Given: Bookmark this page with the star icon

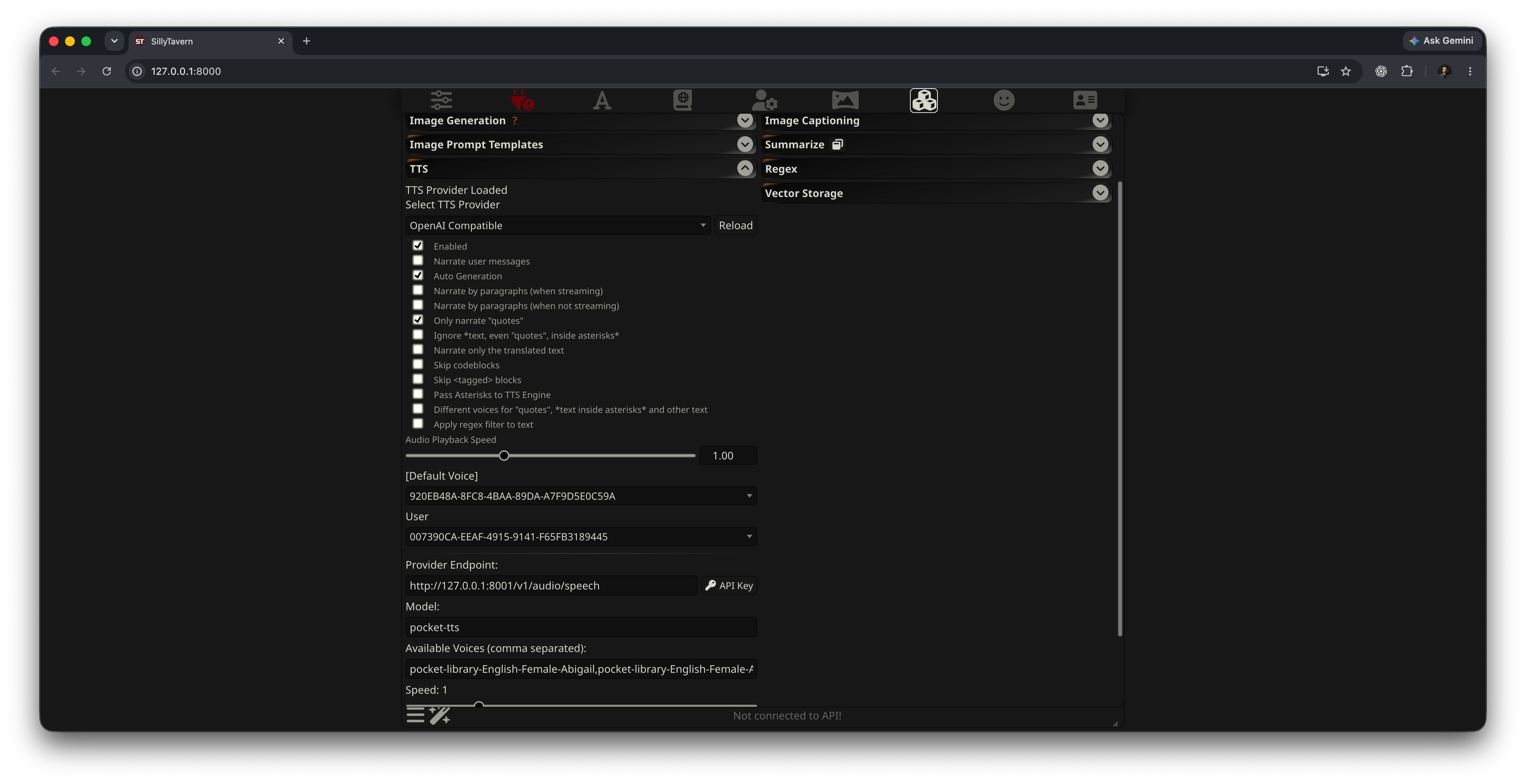Looking at the screenshot, I should point(1345,71).
